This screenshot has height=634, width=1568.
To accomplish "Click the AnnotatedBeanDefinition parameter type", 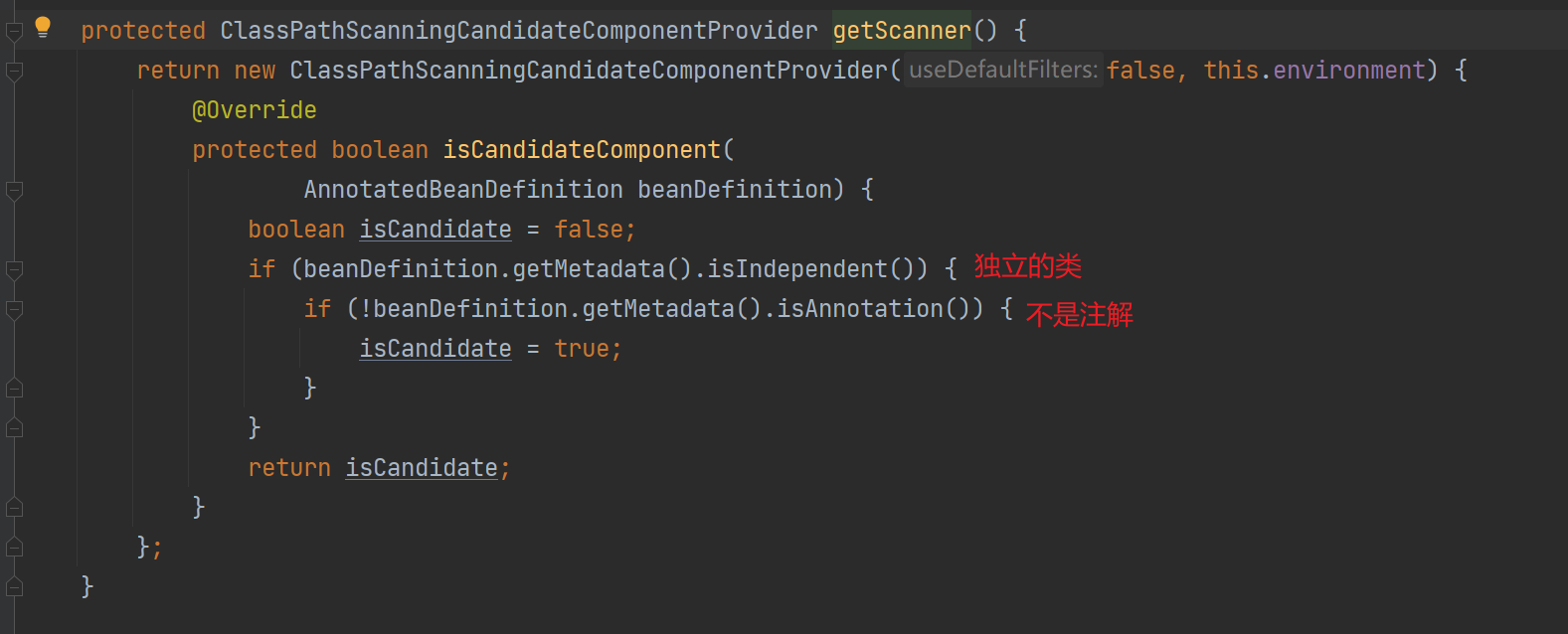I will [x=463, y=190].
